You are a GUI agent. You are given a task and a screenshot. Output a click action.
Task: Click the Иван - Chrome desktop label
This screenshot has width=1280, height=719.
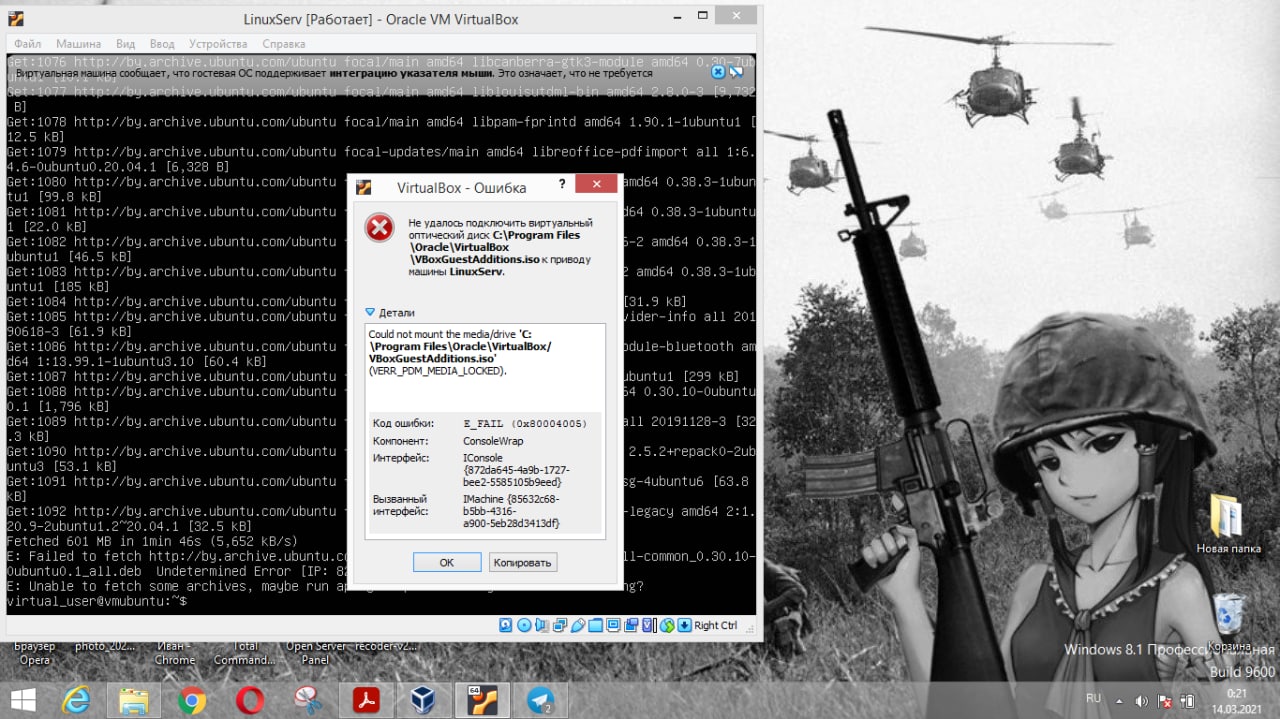[x=174, y=653]
